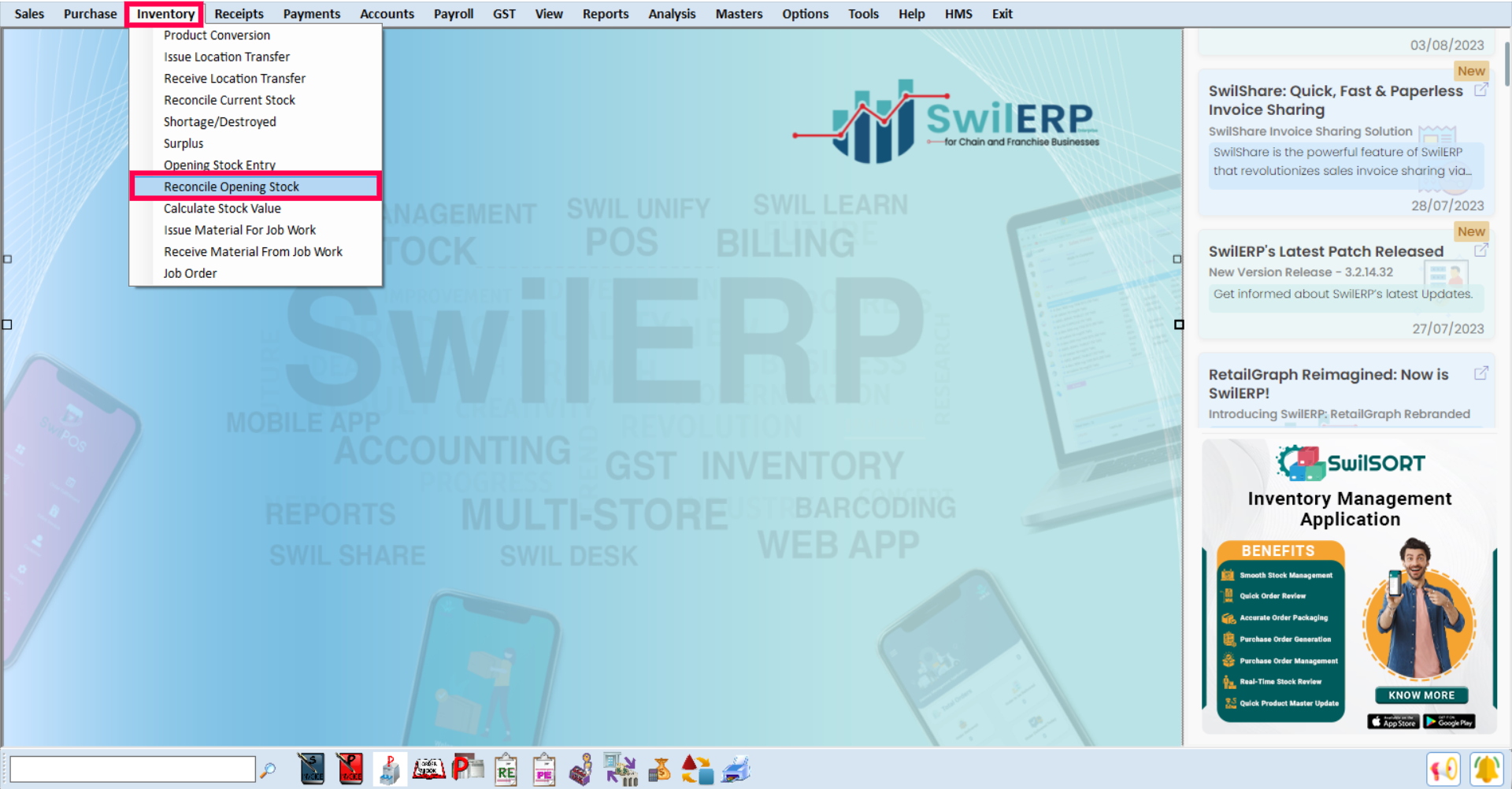Image resolution: width=1512 pixels, height=789 pixels.
Task: Select Surplus menu entry
Action: tap(256, 143)
